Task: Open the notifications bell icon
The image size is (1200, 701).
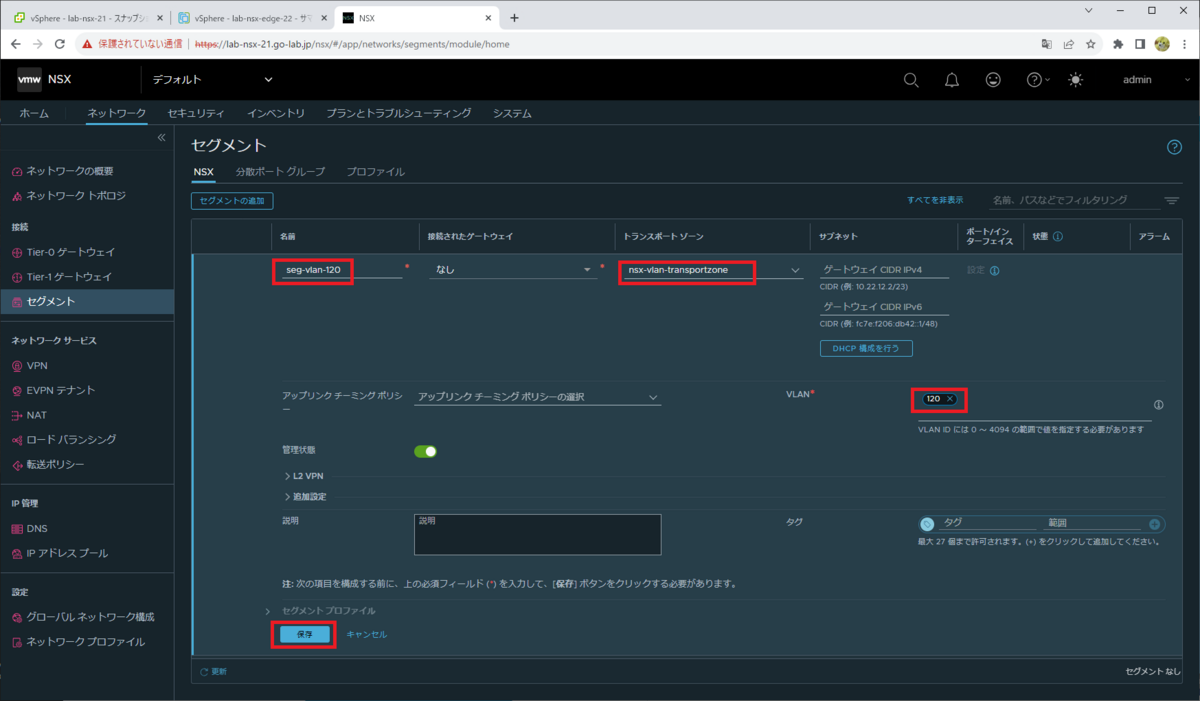Action: (952, 80)
